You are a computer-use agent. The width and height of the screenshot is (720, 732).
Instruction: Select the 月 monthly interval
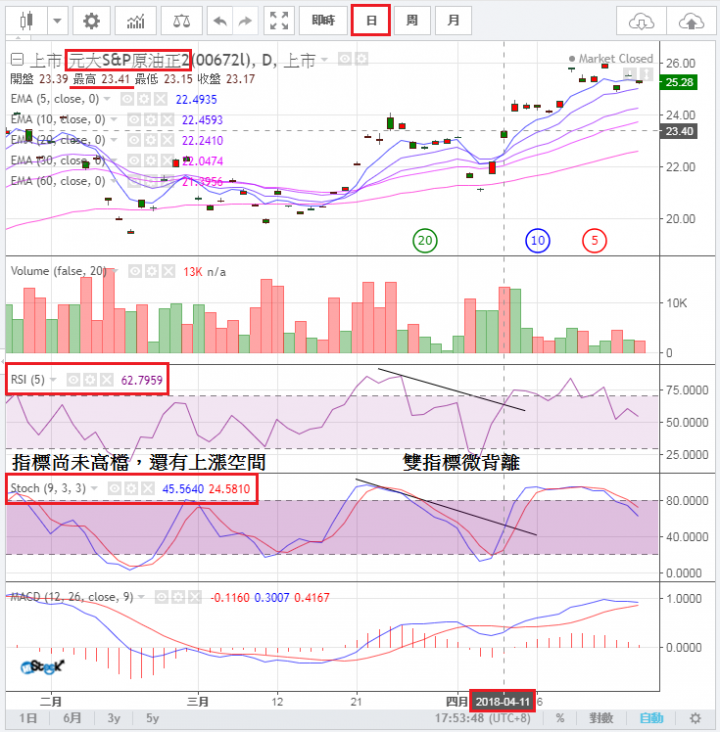[x=453, y=21]
